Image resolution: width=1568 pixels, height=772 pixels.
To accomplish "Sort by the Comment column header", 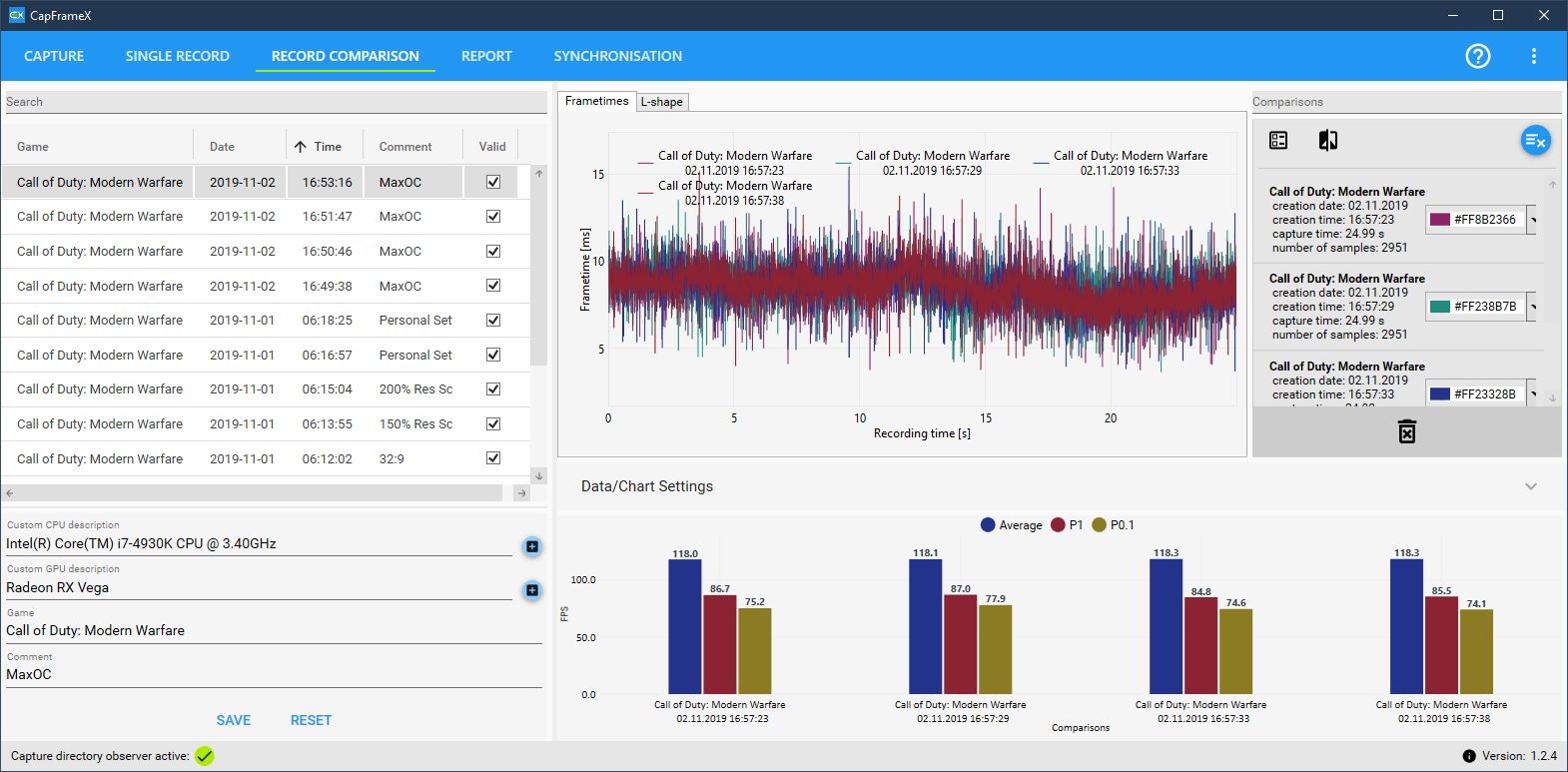I will (405, 147).
